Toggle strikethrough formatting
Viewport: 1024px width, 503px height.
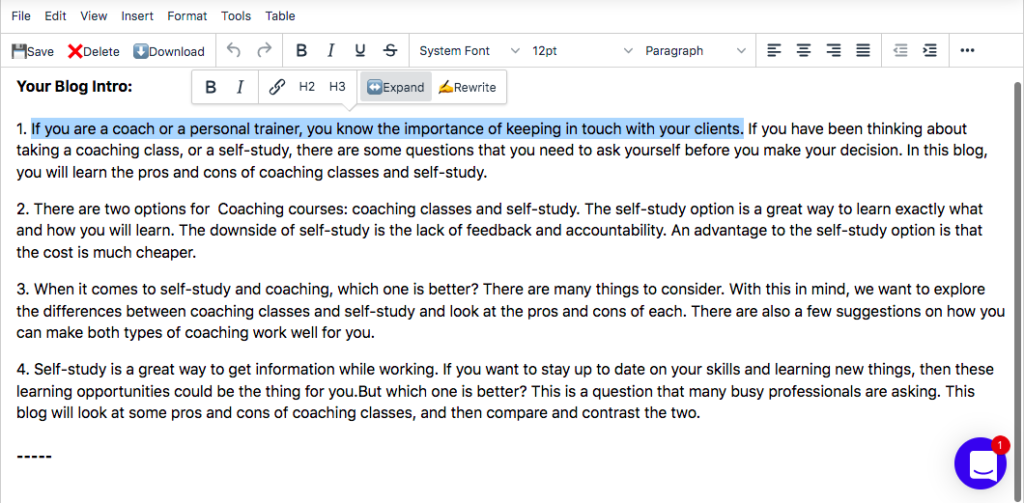click(390, 50)
